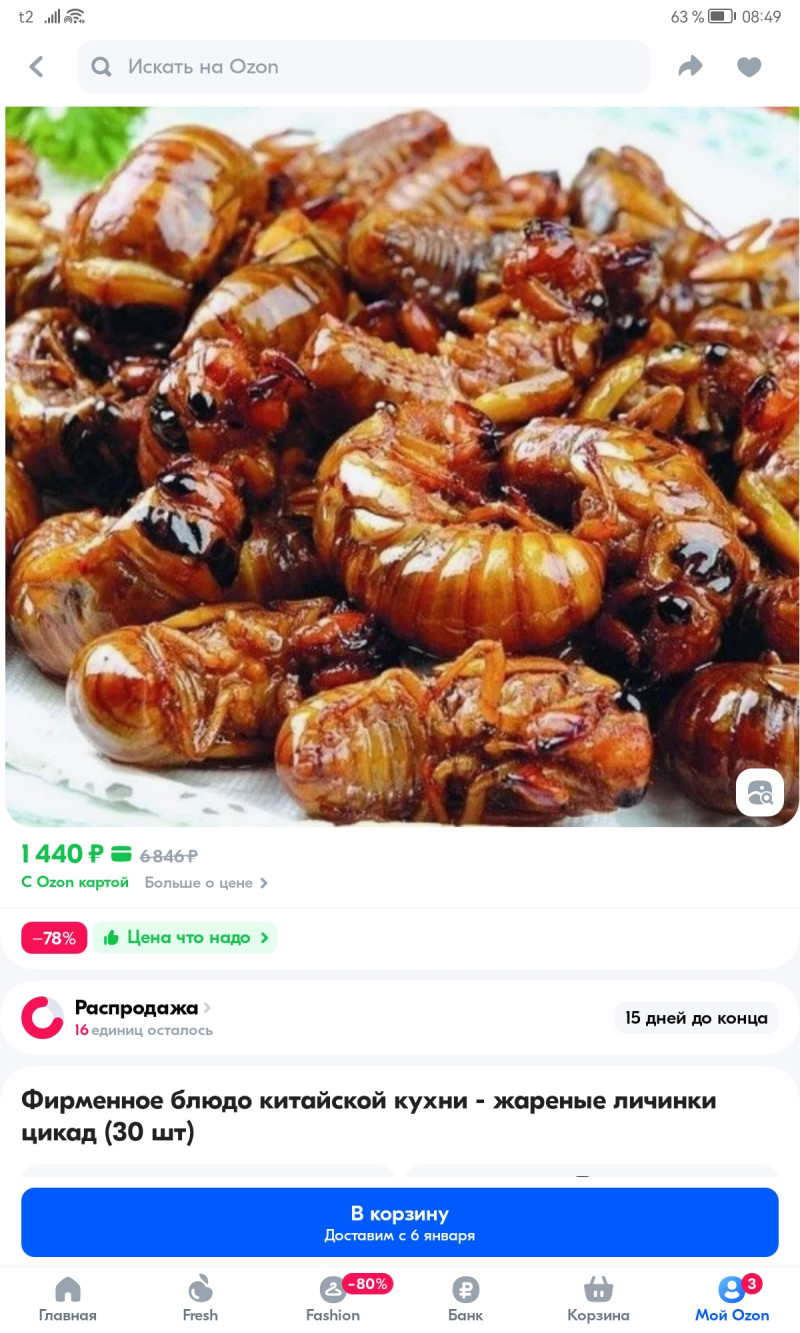
Task: Tap the back arrow icon
Action: point(37,67)
